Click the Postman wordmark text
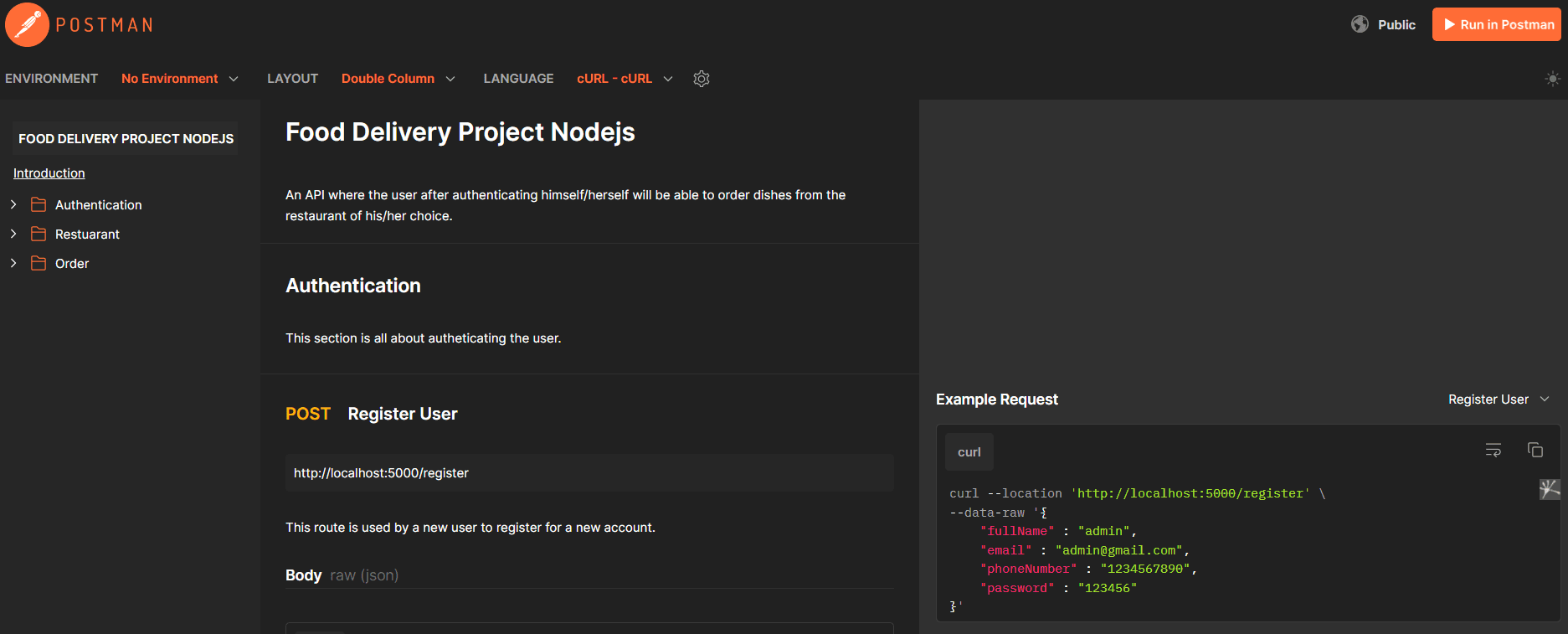Screen dimensions: 1568x634 (105, 25)
